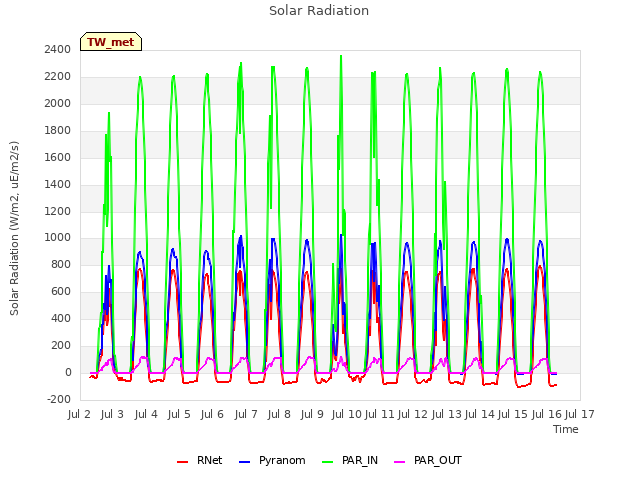
Task: Click the Jul 3 x-axis tick label
Action: click(112, 414)
